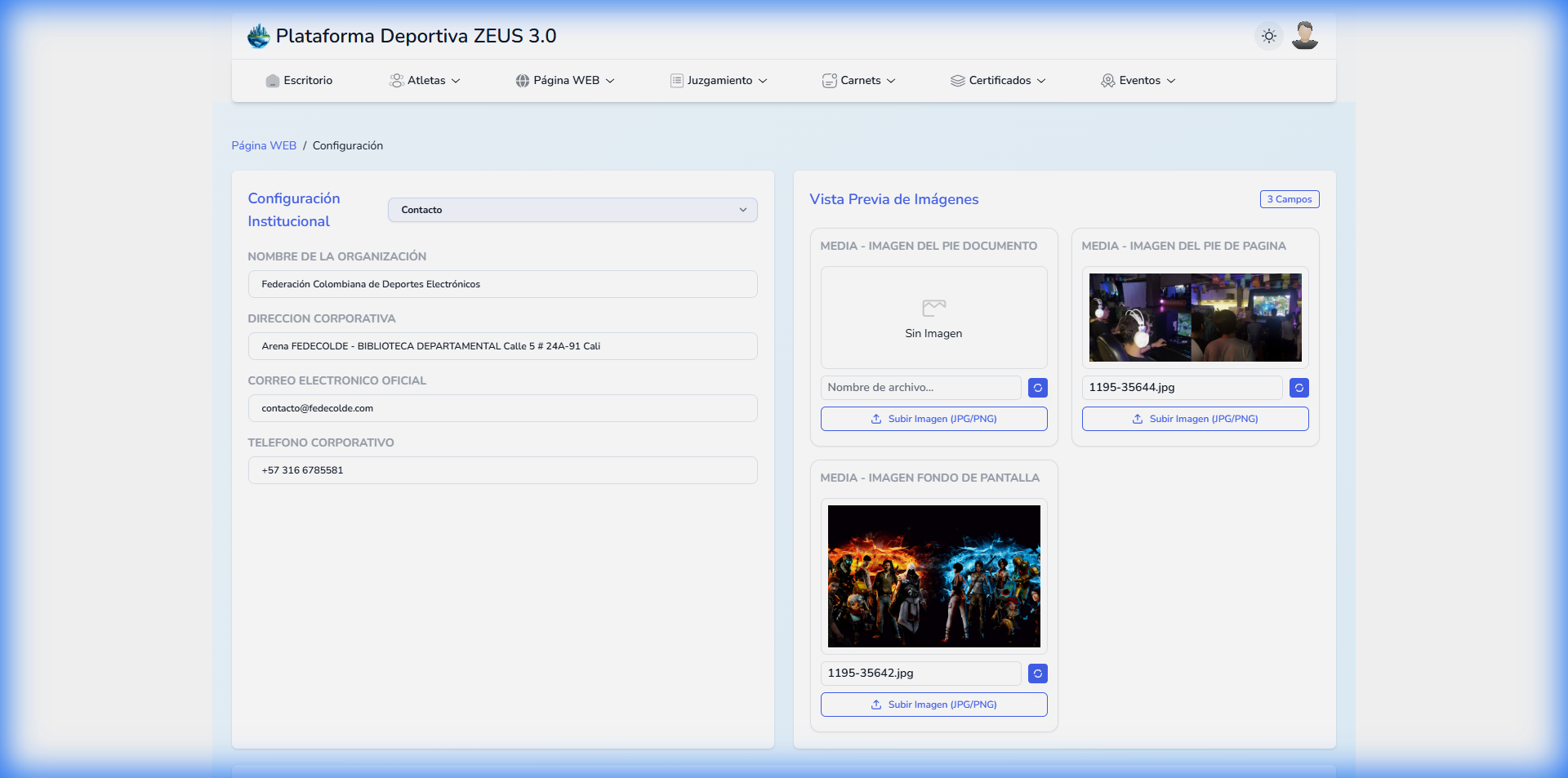Upload image for Imagen del Pie Documento
The height and width of the screenshot is (778, 1568).
click(933, 419)
